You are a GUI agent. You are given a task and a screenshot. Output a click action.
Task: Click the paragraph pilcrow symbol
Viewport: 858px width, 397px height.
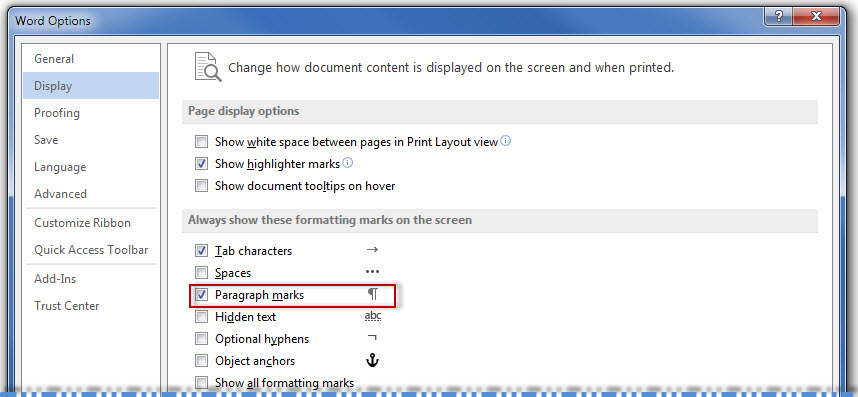(373, 294)
